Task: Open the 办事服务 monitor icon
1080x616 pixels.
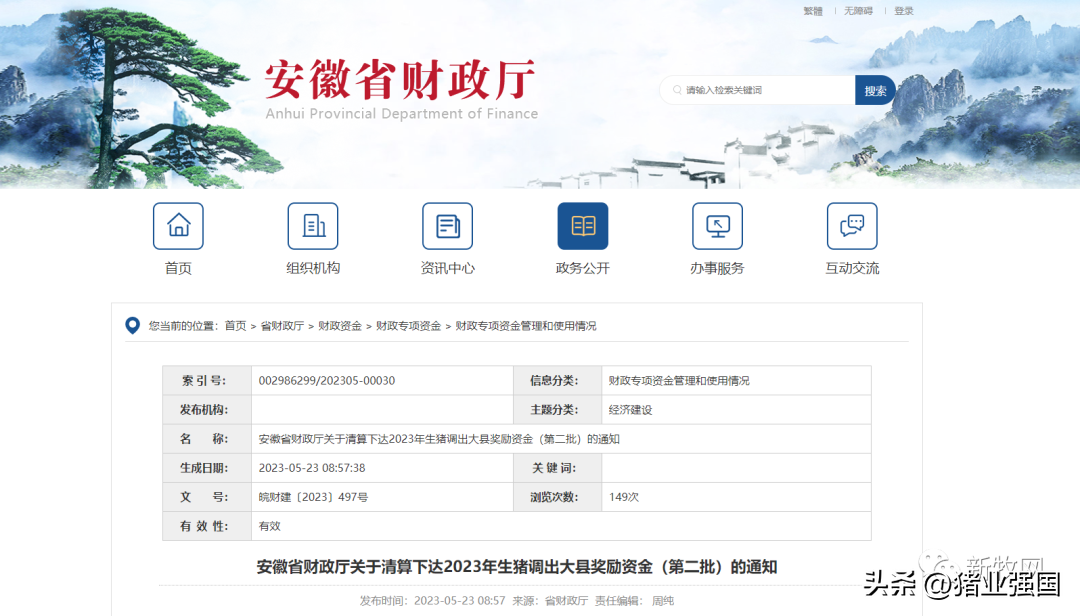Action: point(717,226)
